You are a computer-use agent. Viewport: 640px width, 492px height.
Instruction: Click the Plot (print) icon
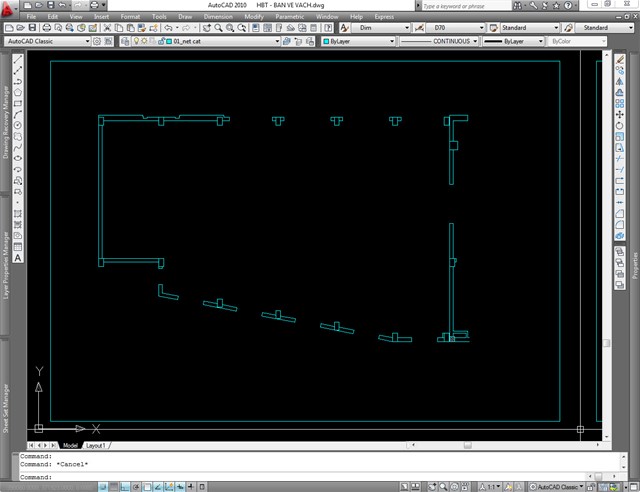[47, 28]
